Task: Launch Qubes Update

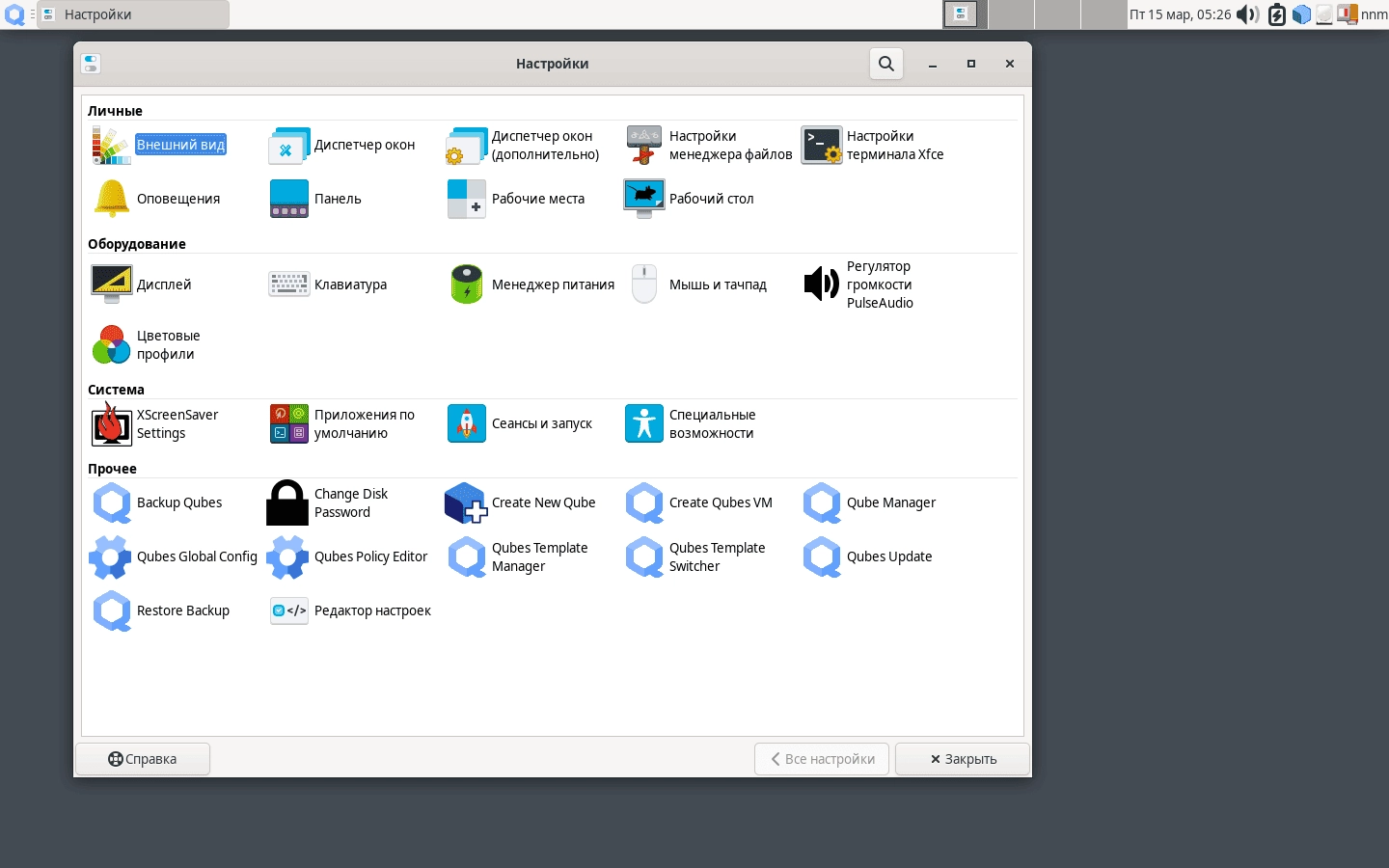Action: (867, 557)
